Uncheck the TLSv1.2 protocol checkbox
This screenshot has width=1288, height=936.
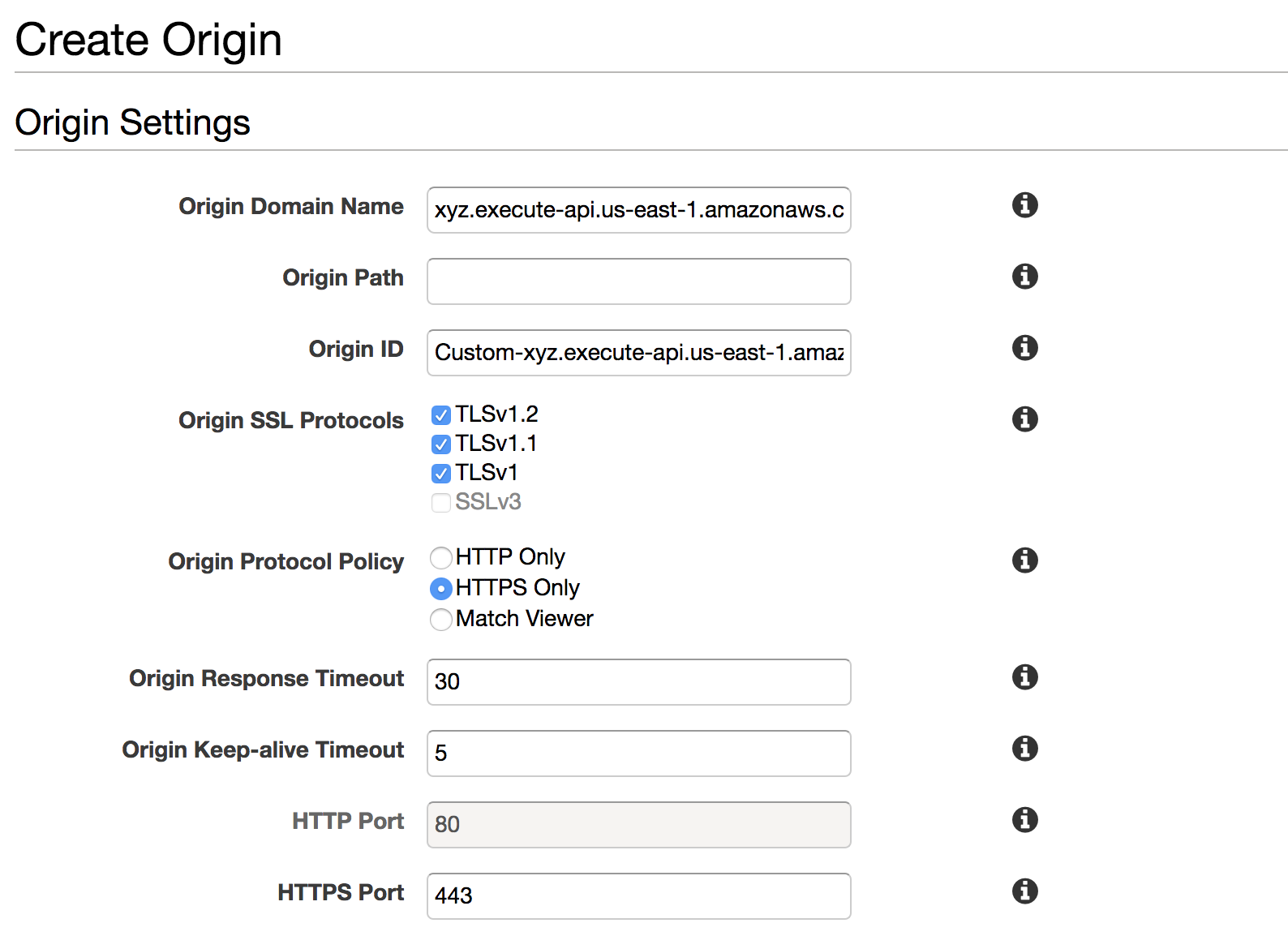click(x=441, y=415)
